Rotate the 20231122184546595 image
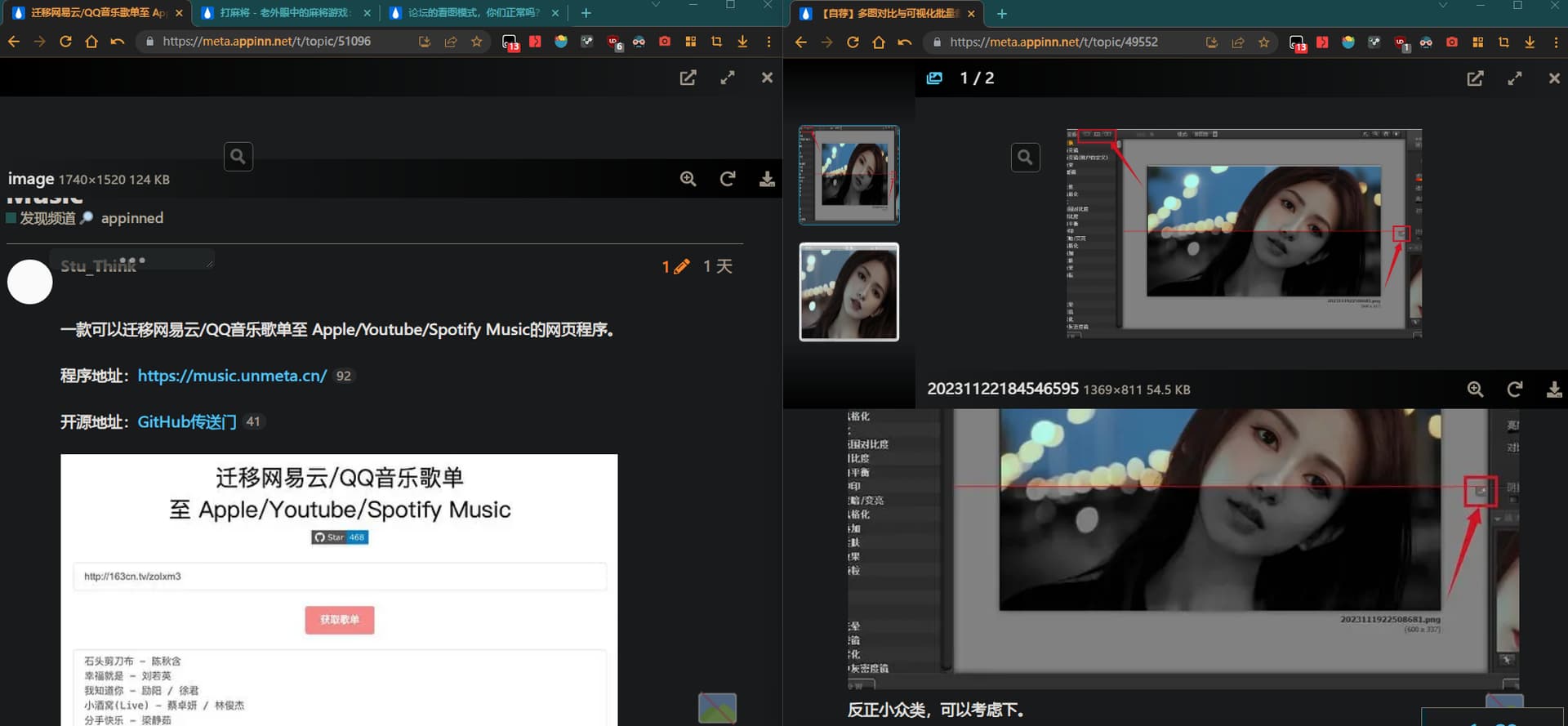Viewport: 1568px width, 726px height. click(x=1514, y=390)
